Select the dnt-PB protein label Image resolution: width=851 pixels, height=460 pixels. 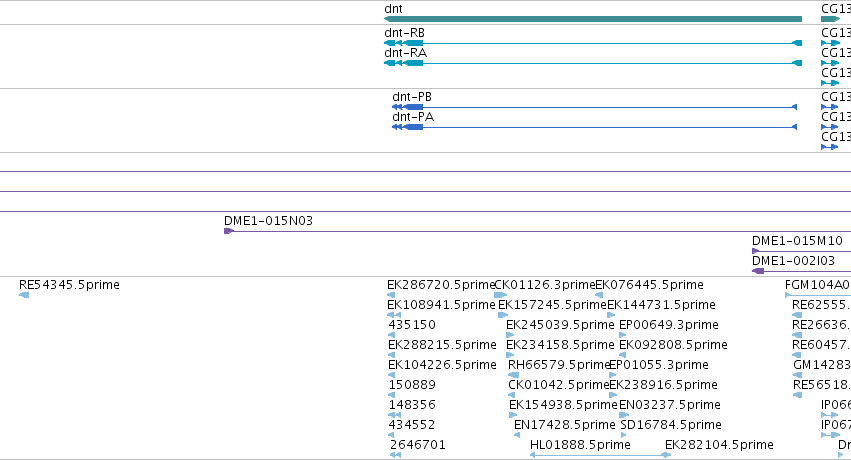coord(412,97)
